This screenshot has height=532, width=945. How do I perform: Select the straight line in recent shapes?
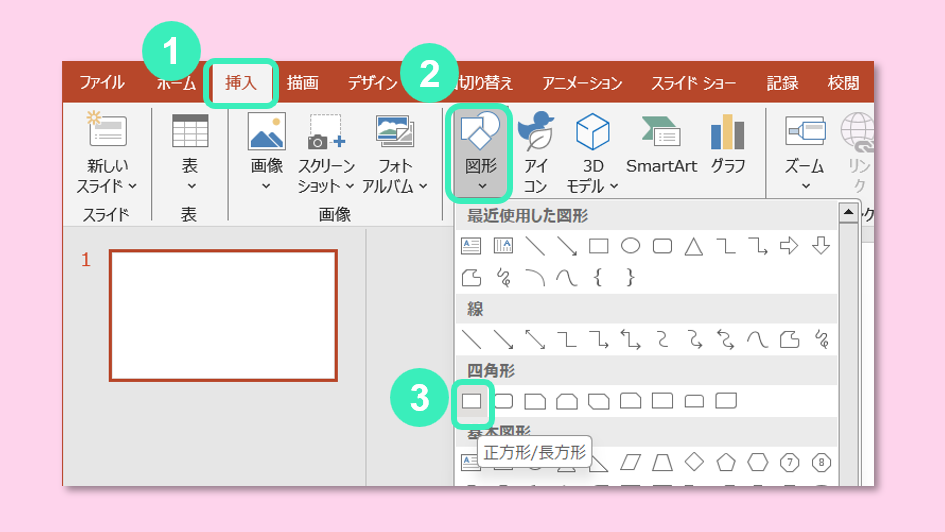click(x=535, y=246)
